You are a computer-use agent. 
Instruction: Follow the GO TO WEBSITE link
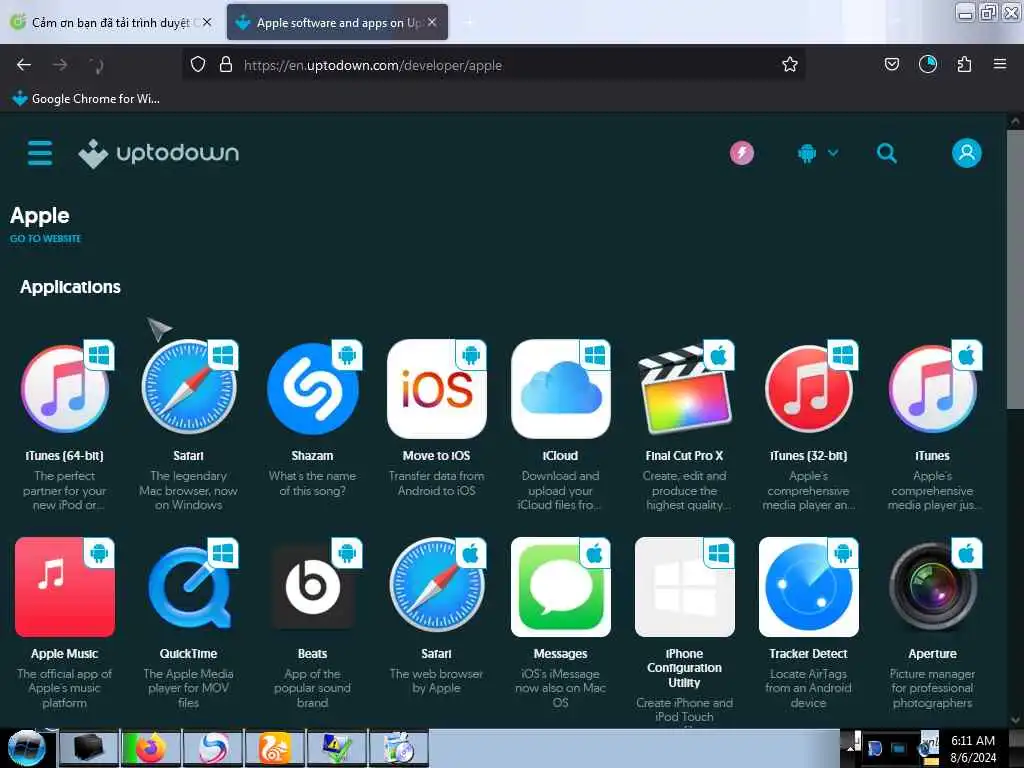(45, 238)
